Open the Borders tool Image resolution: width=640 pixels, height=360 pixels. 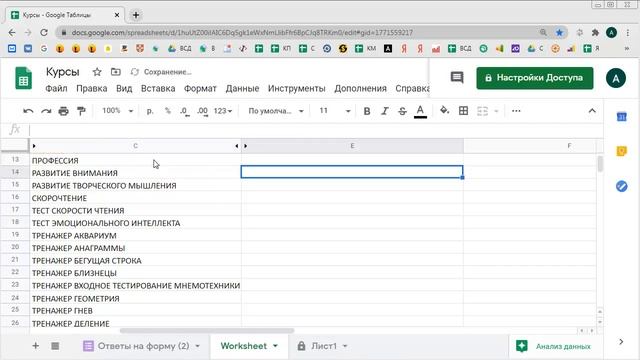[463, 111]
